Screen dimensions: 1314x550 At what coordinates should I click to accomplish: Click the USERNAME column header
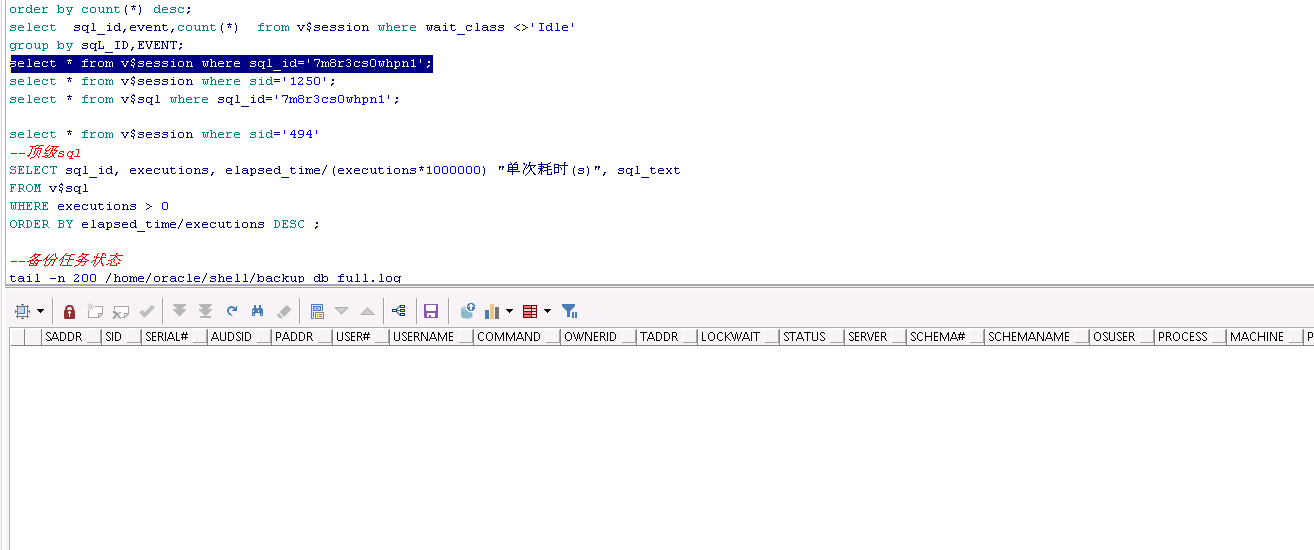point(423,337)
